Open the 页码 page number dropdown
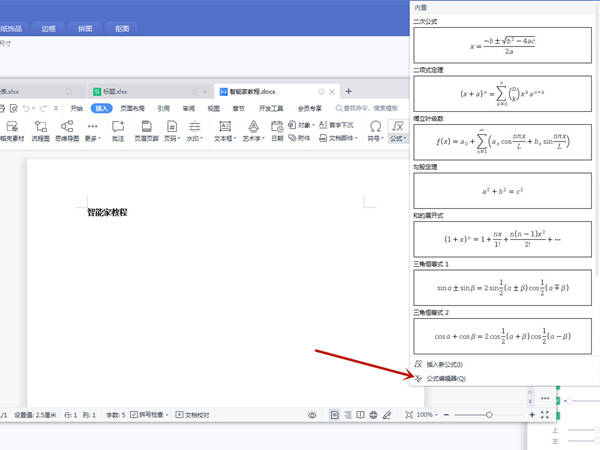 pyautogui.click(x=172, y=131)
